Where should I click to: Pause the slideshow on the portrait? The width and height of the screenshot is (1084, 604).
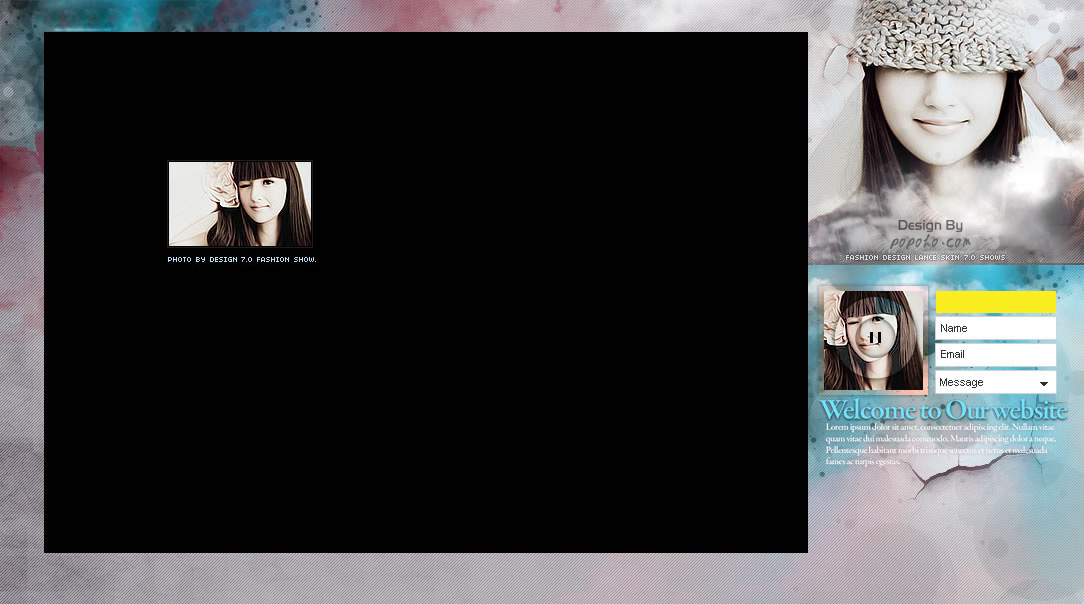875,338
